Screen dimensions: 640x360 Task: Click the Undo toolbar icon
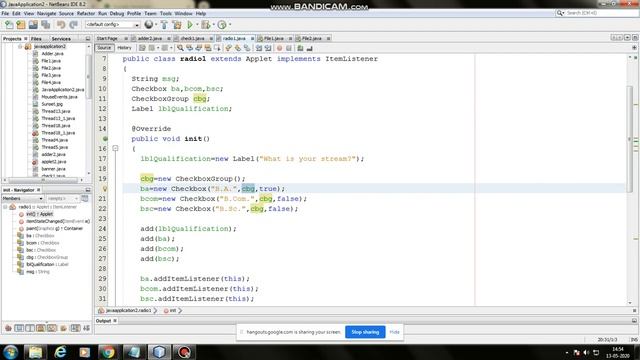tap(61, 25)
